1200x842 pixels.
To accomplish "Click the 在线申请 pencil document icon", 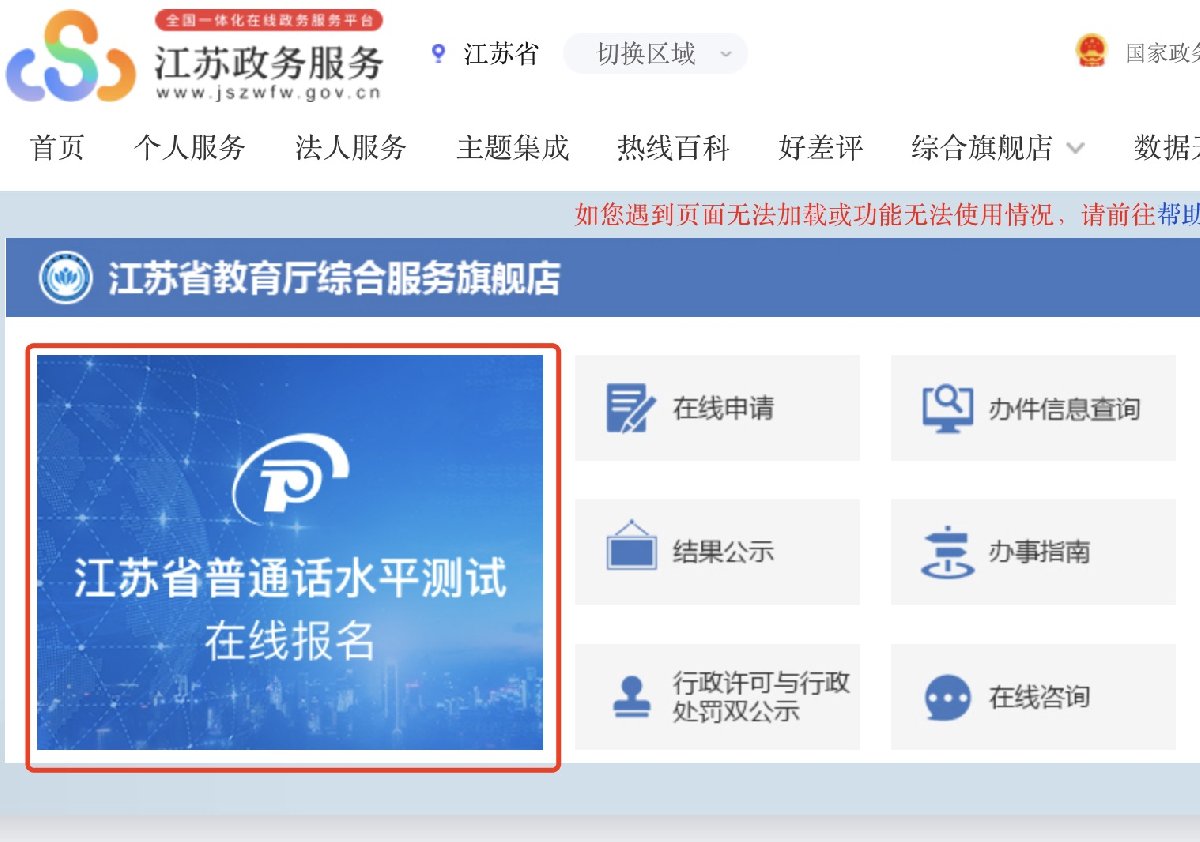I will tap(631, 408).
